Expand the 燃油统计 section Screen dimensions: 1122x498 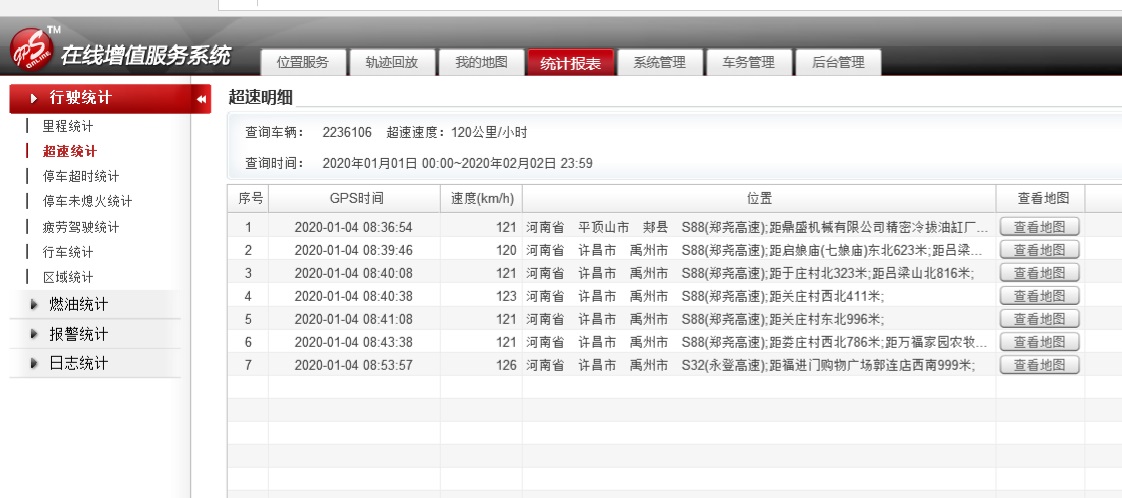(x=78, y=304)
